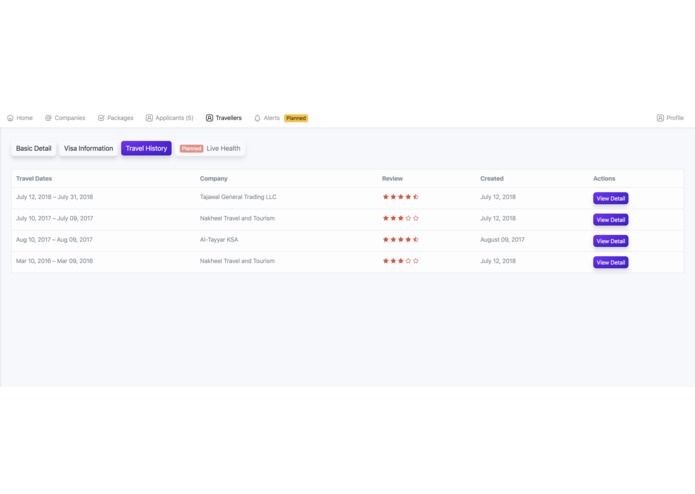Click star rating for Tajawal General Trading

pyautogui.click(x=401, y=197)
